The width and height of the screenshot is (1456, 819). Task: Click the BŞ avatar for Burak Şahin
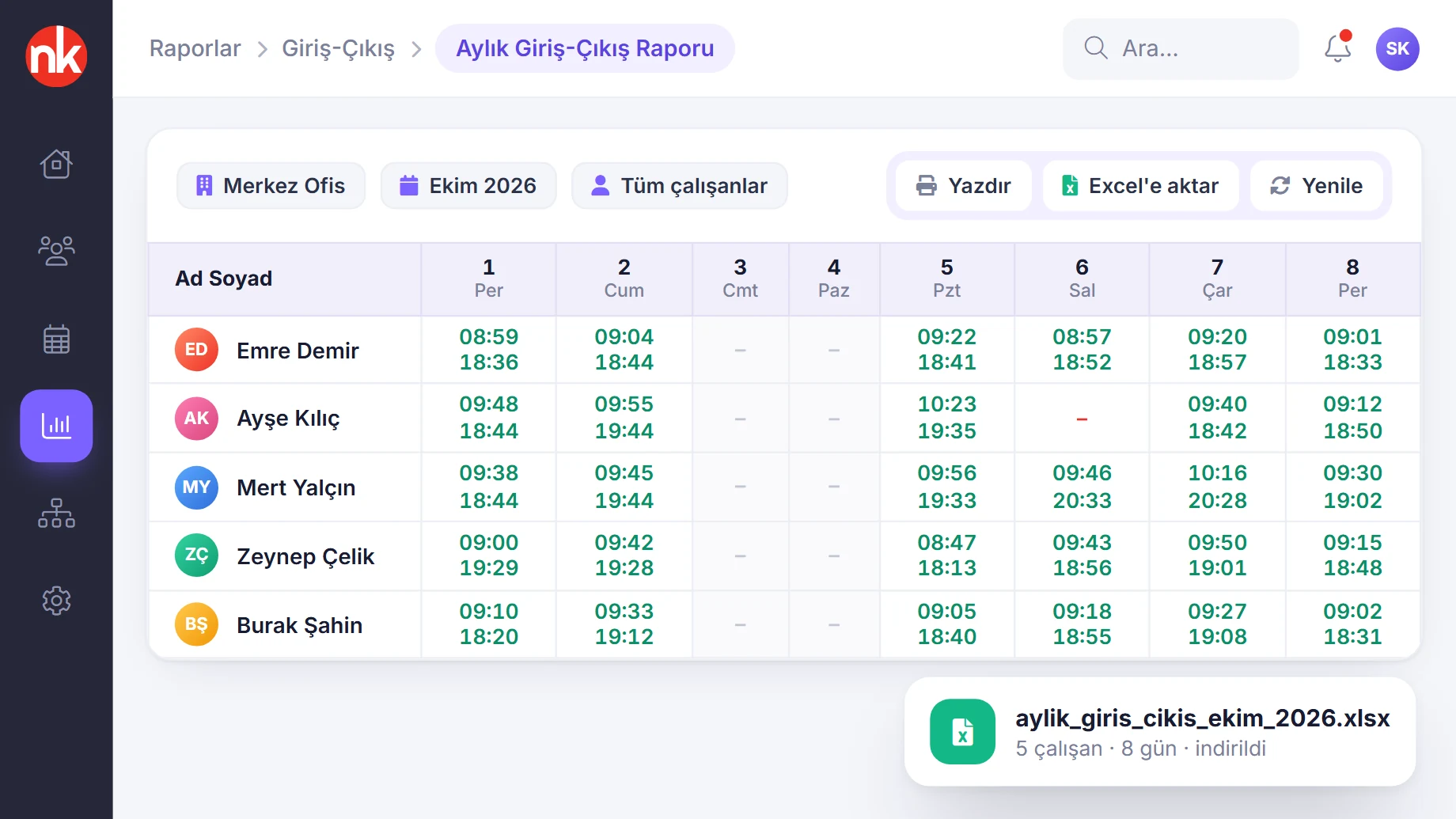click(x=196, y=624)
